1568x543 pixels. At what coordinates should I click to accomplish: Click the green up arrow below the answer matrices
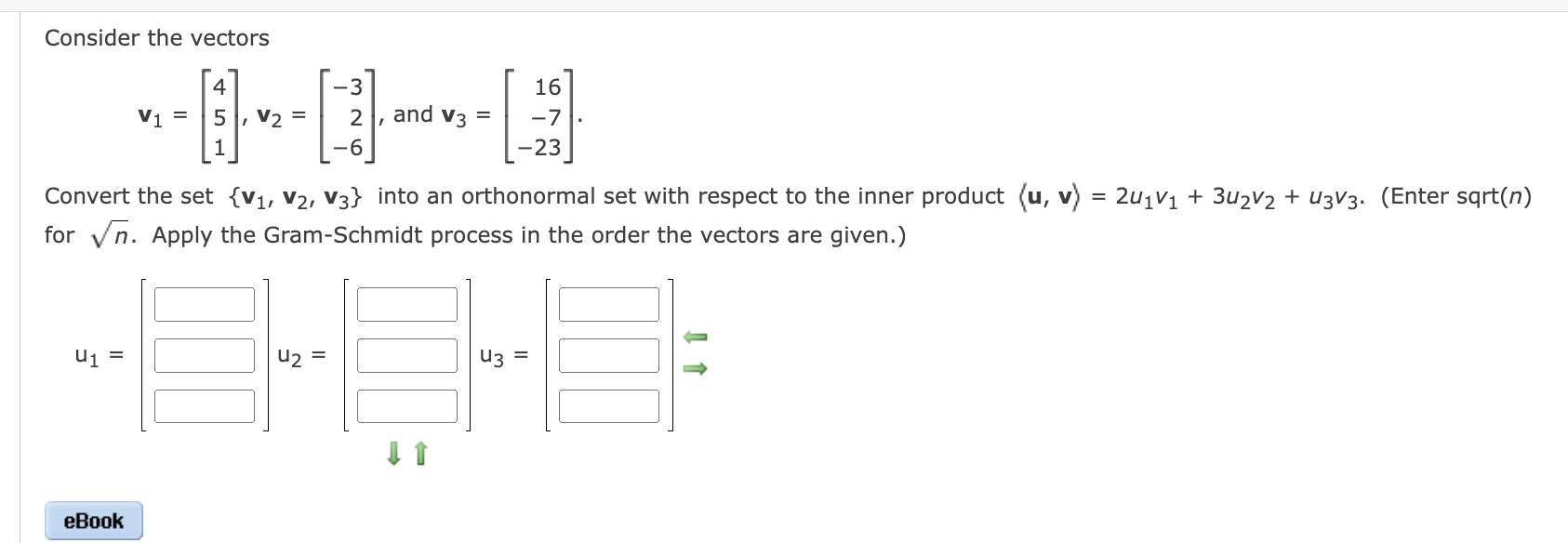419,454
